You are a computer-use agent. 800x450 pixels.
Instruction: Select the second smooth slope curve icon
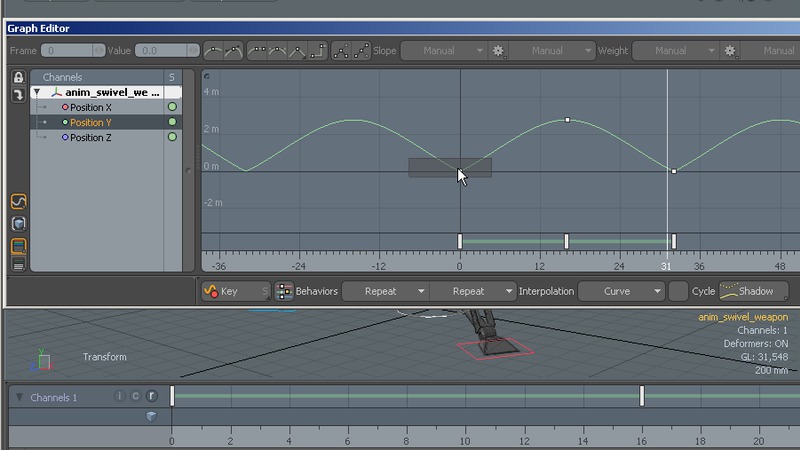coord(233,51)
